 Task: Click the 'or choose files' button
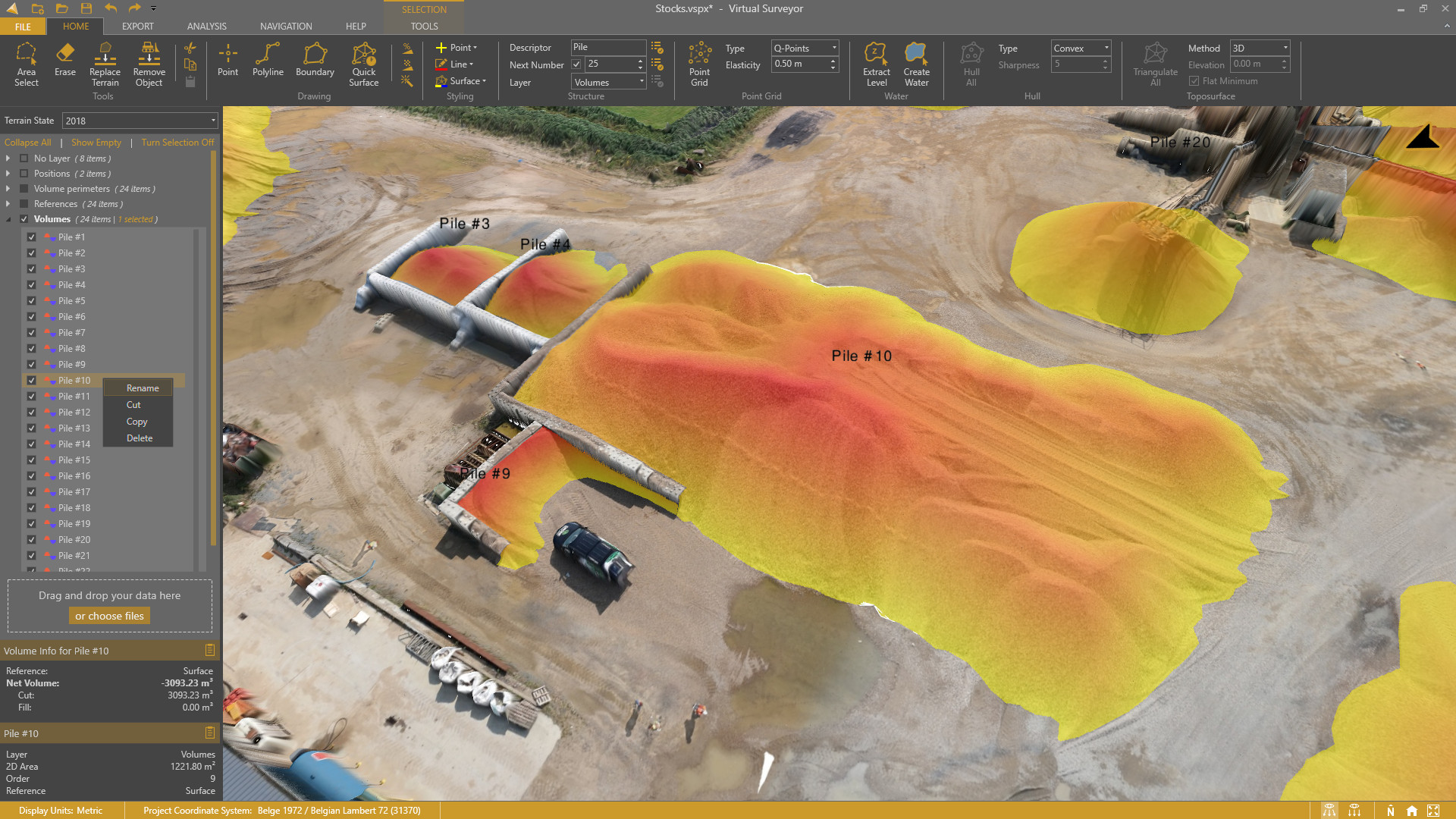(109, 616)
